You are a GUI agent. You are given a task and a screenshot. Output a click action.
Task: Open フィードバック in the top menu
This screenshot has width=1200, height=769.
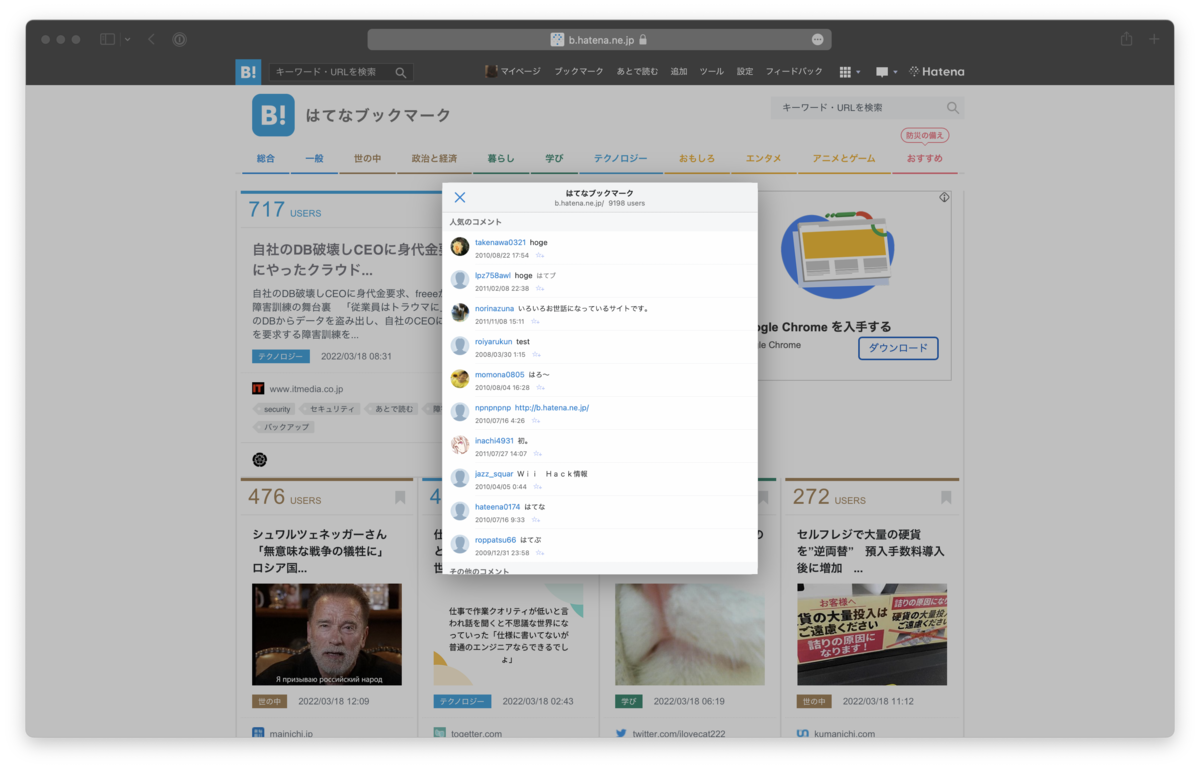794,72
